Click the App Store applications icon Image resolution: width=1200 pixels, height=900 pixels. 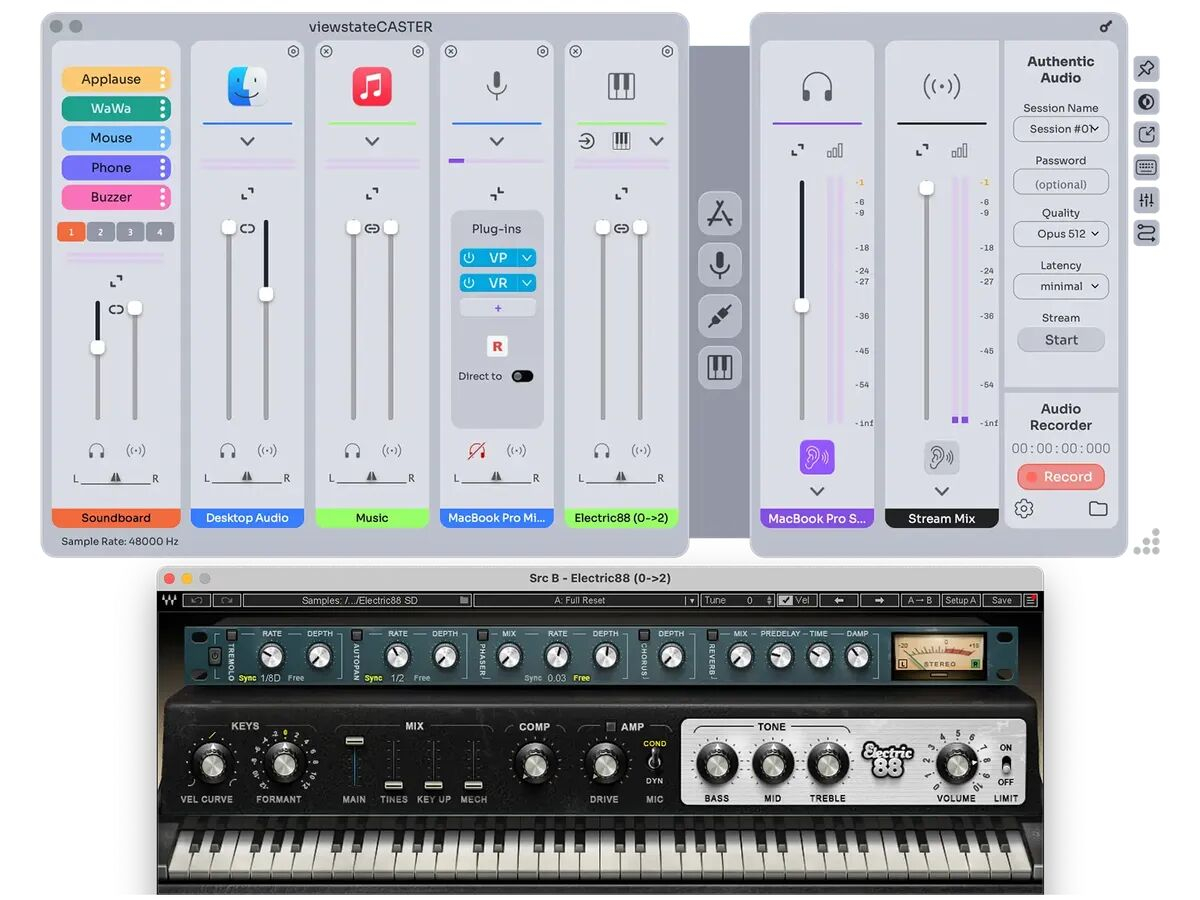click(719, 213)
